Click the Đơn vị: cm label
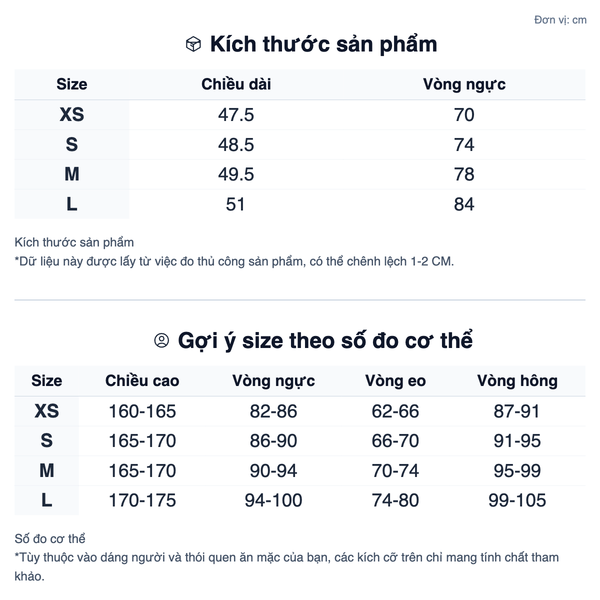This screenshot has height=600, width=600. (x=560, y=20)
